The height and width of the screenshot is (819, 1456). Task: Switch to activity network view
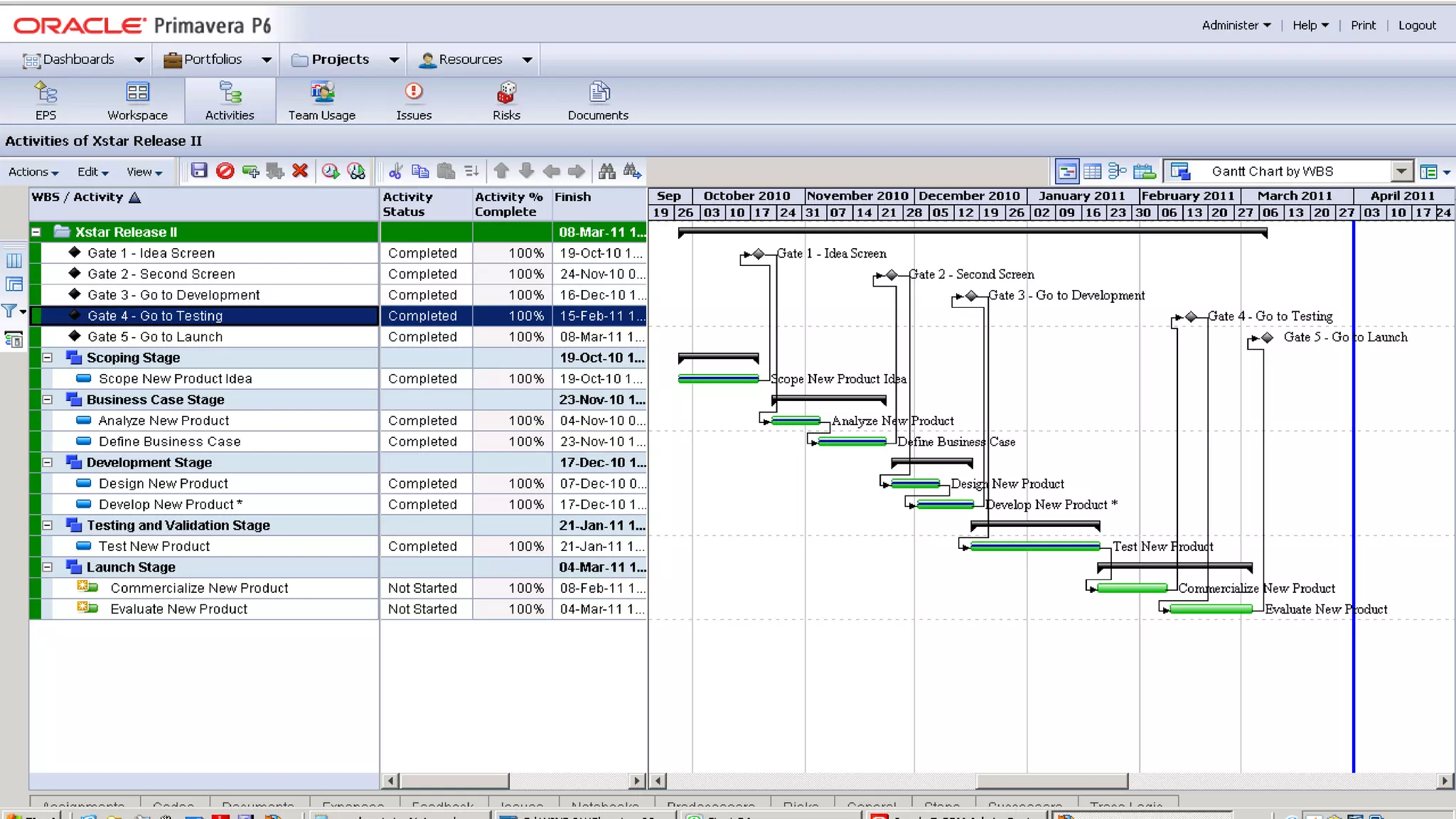[x=1118, y=171]
